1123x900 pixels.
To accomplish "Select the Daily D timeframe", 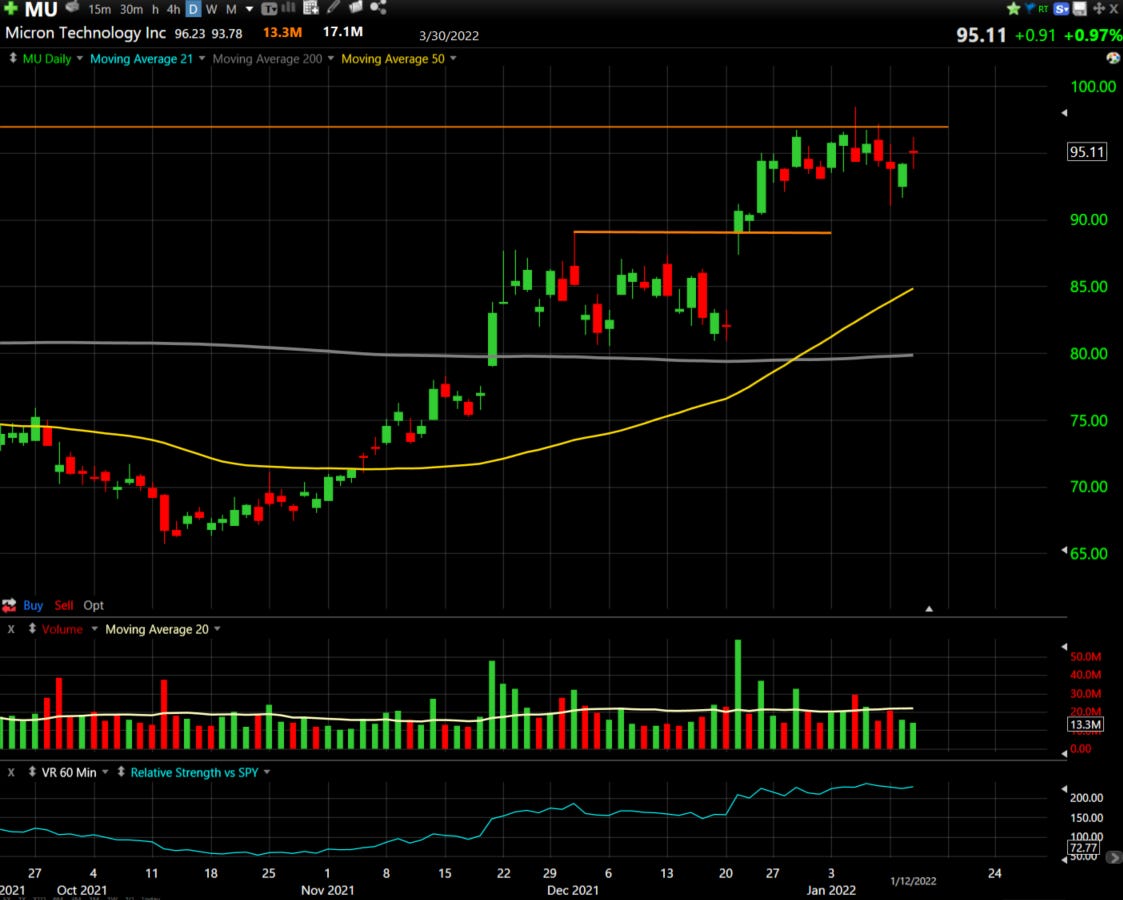I will click(193, 9).
